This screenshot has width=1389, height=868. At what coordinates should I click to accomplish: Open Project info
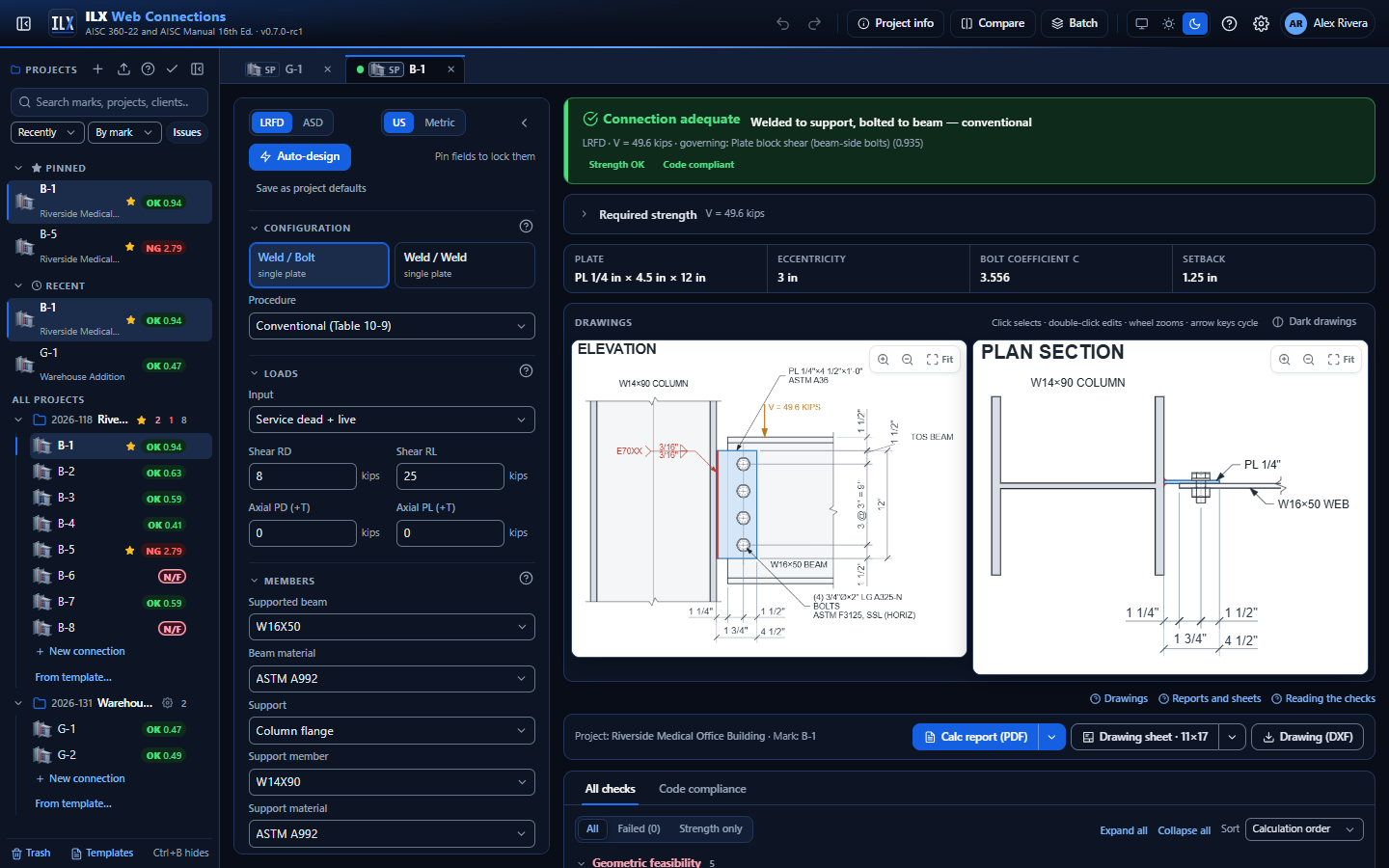tap(895, 23)
